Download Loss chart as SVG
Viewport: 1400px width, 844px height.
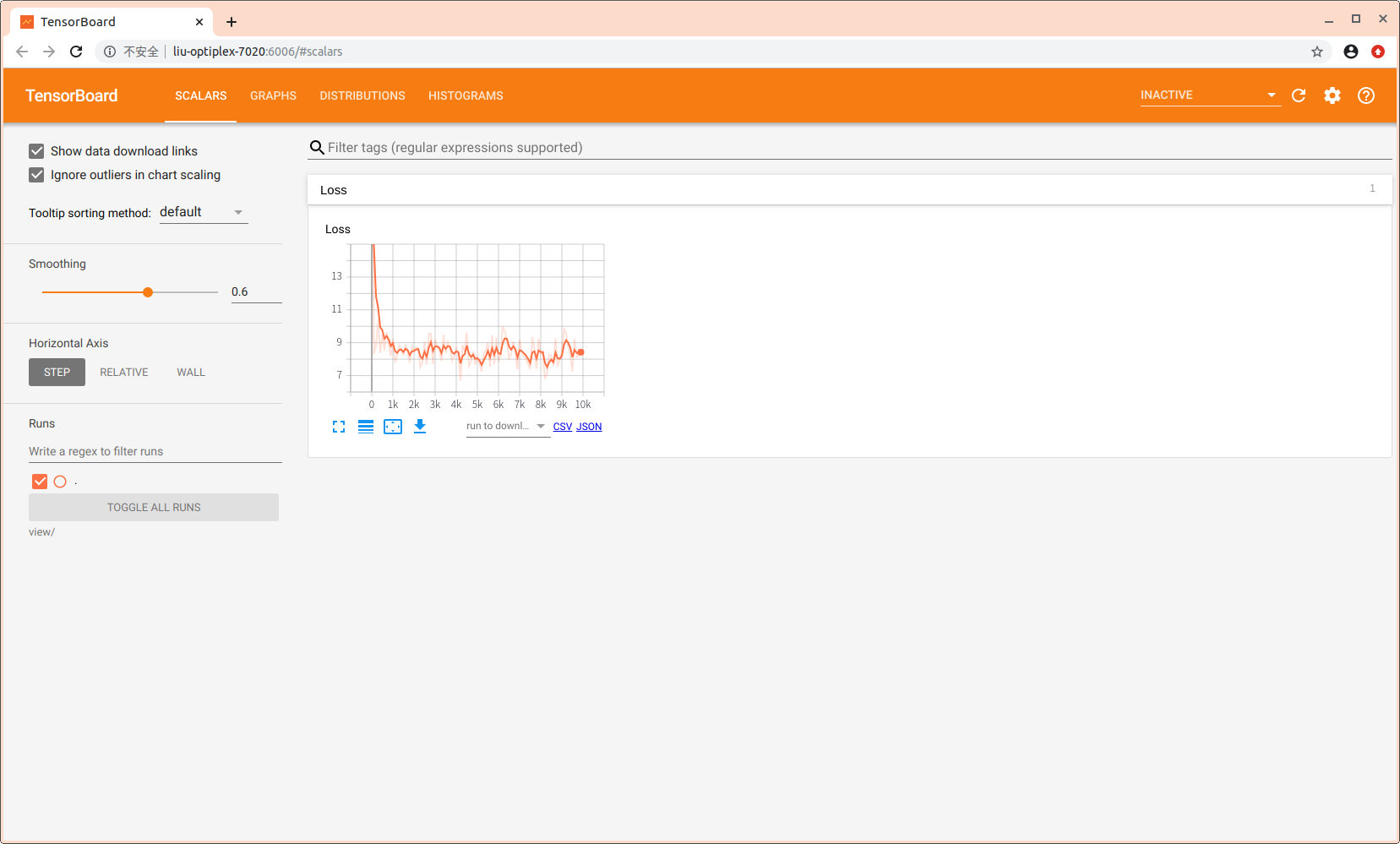[x=420, y=427]
